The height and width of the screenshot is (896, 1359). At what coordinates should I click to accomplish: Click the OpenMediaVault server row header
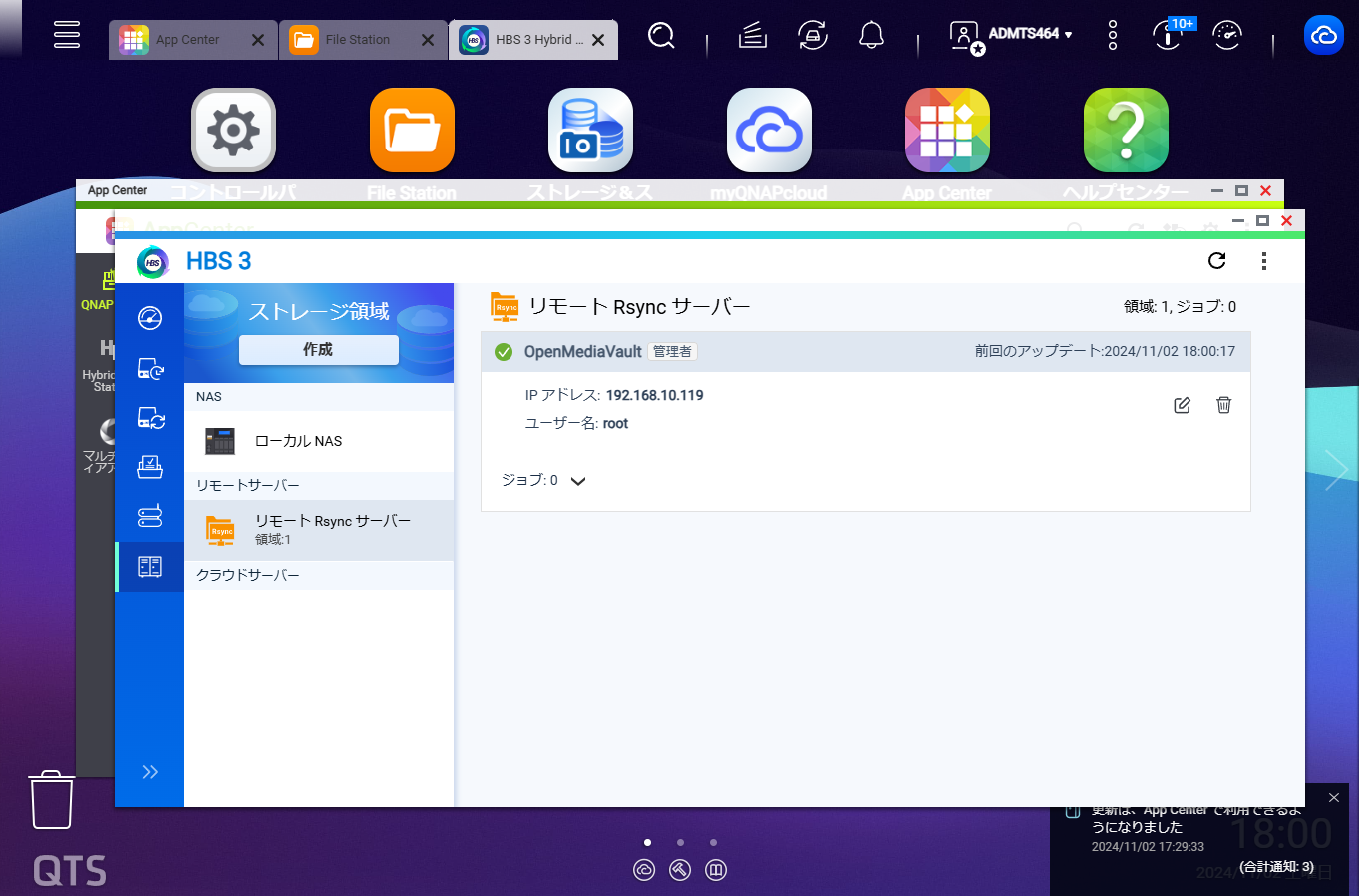(x=865, y=351)
